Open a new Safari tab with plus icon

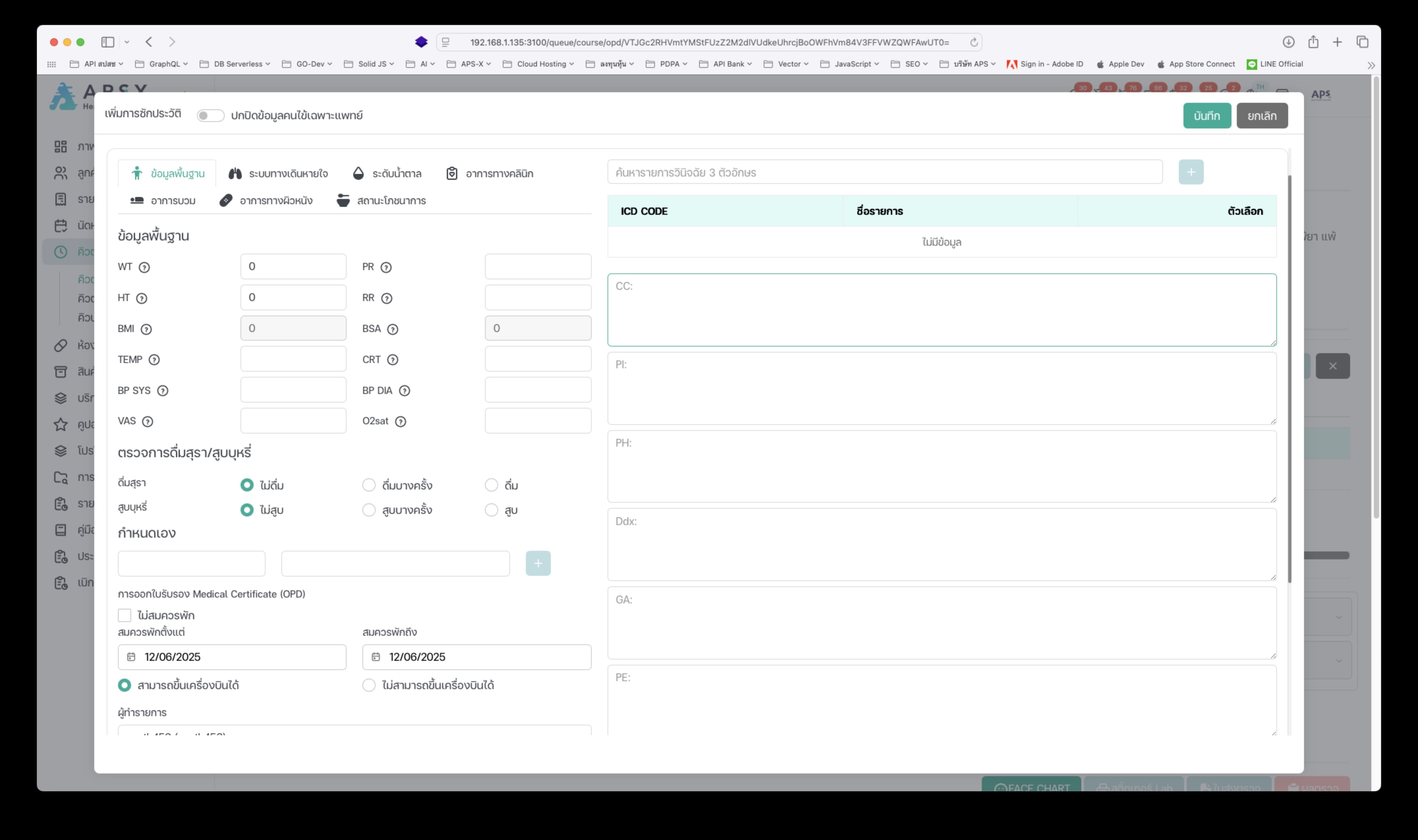click(x=1337, y=42)
